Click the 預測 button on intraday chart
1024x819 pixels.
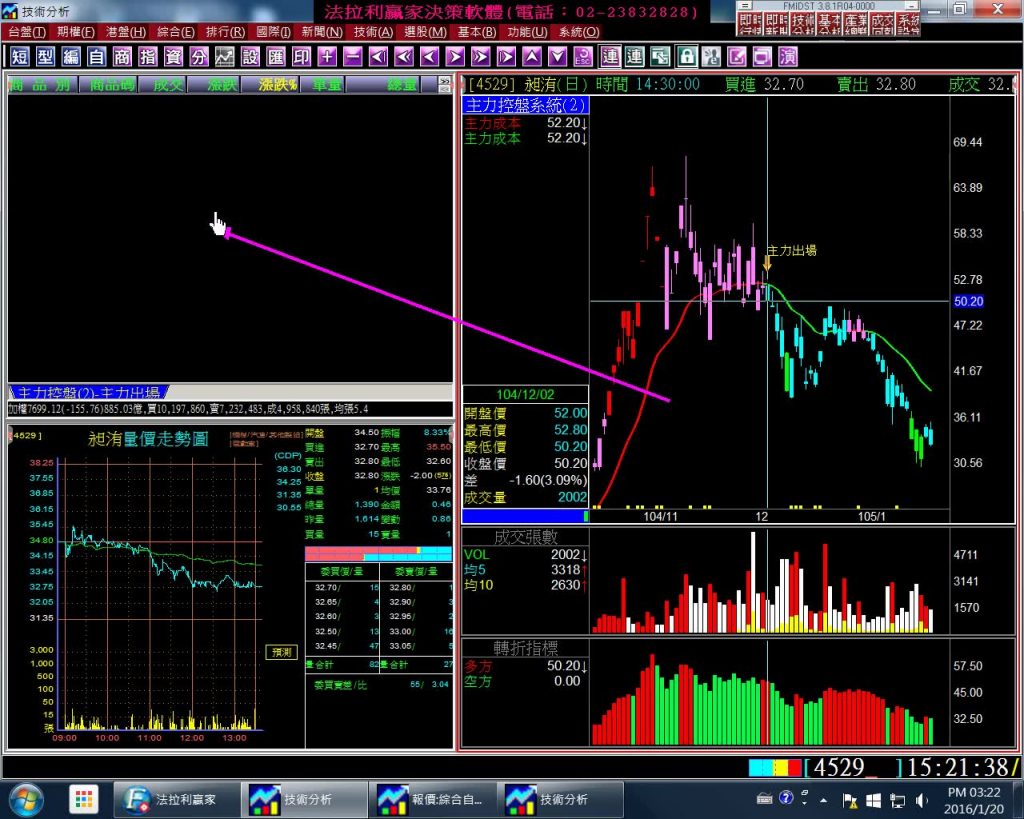pos(281,652)
